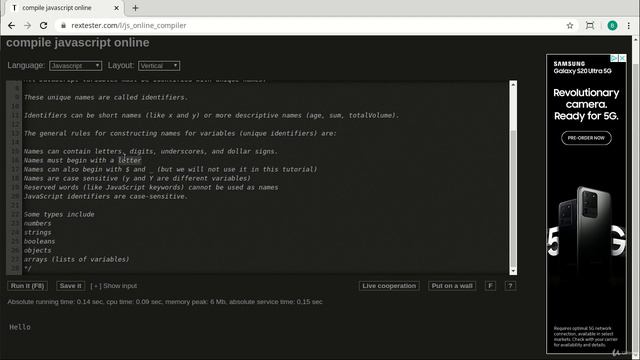Click the page scrollbar up arrow

(x=636, y=40)
